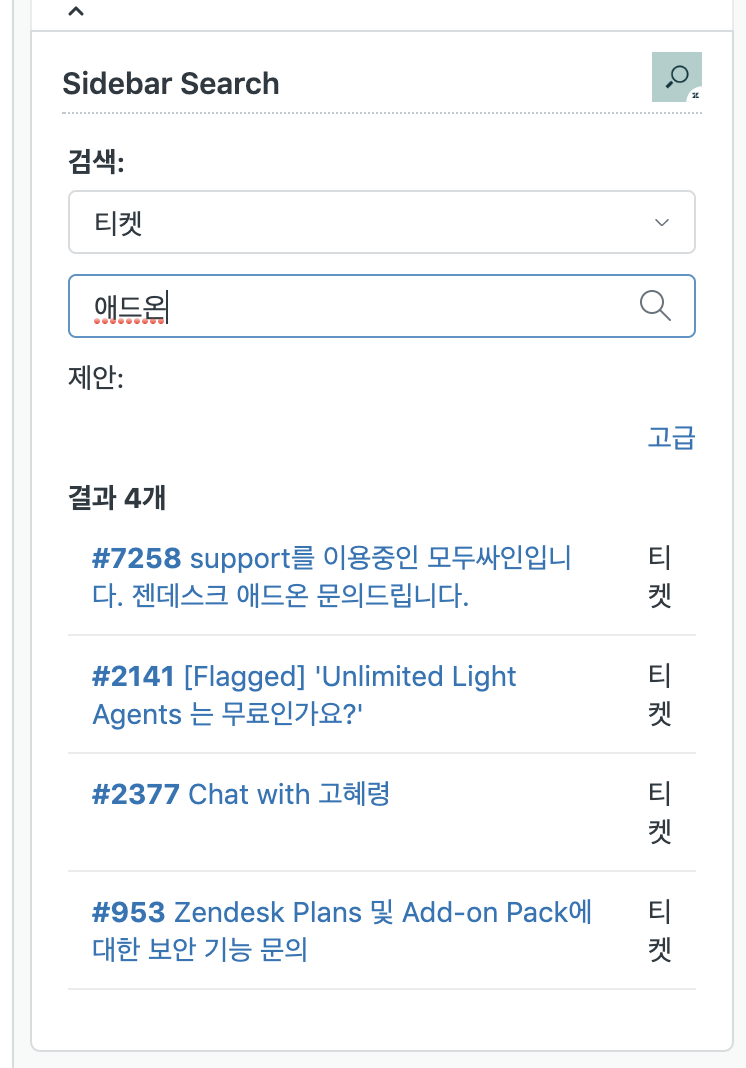The image size is (746, 1068).
Task: Click the 티켓 type label beside #2141
Action: click(659, 695)
